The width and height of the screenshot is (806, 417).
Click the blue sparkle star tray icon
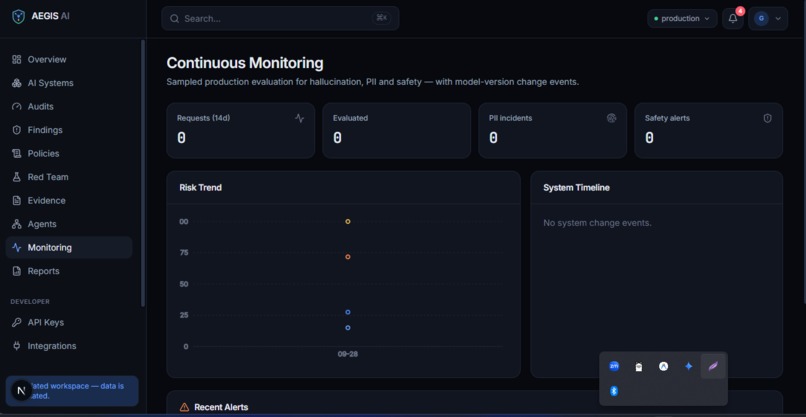point(689,367)
